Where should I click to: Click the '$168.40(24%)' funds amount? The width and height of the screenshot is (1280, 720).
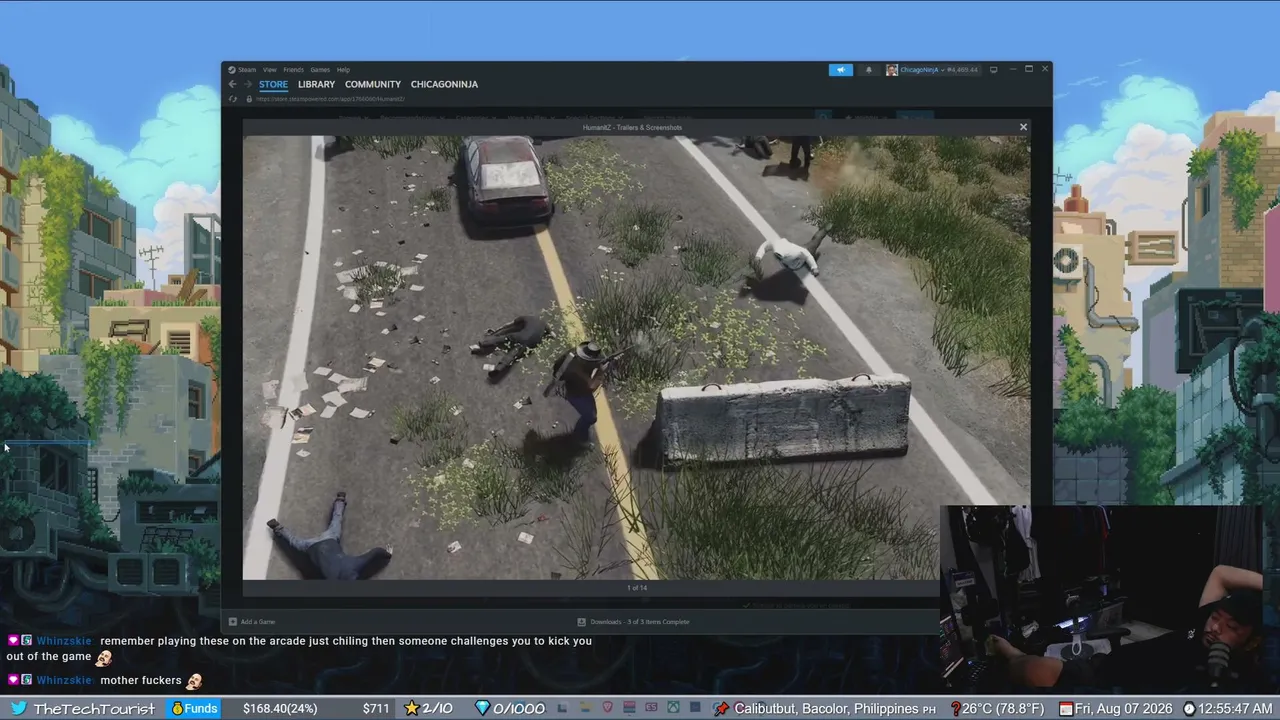[x=280, y=709]
